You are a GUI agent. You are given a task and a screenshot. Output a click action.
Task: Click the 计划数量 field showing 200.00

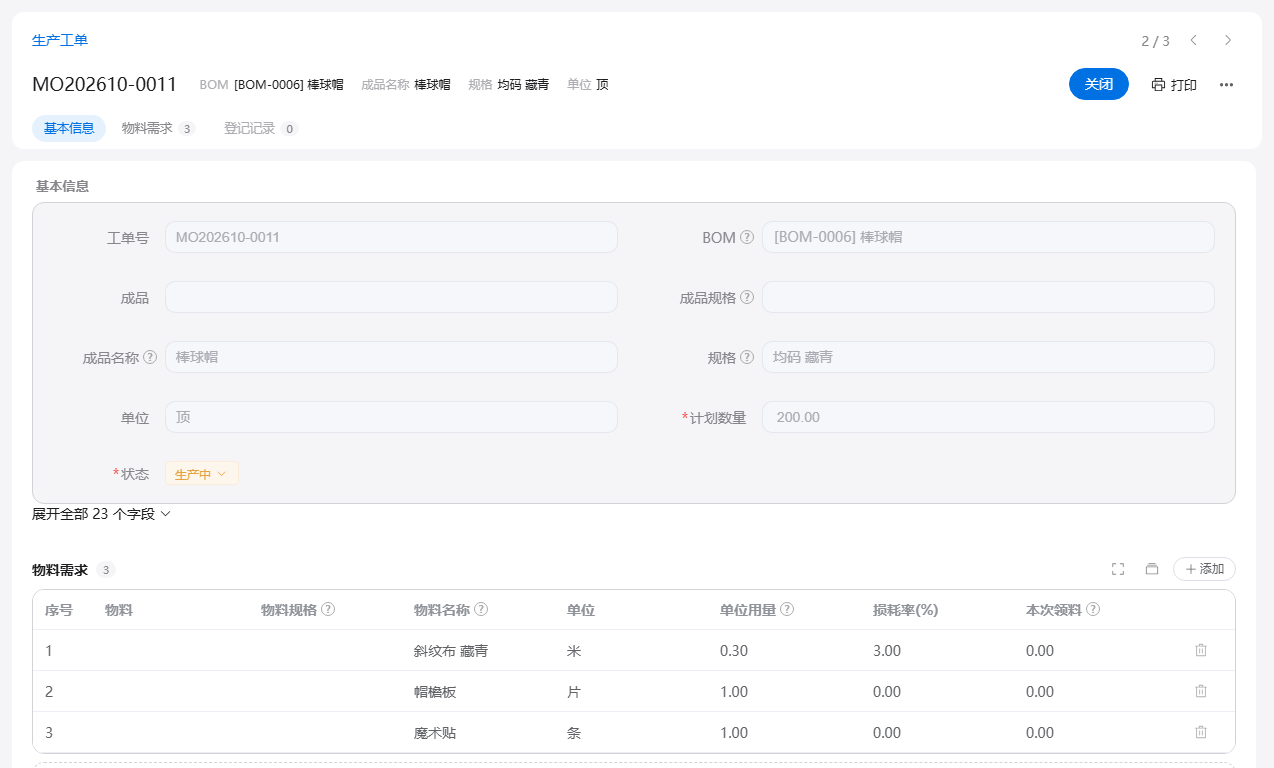(988, 417)
